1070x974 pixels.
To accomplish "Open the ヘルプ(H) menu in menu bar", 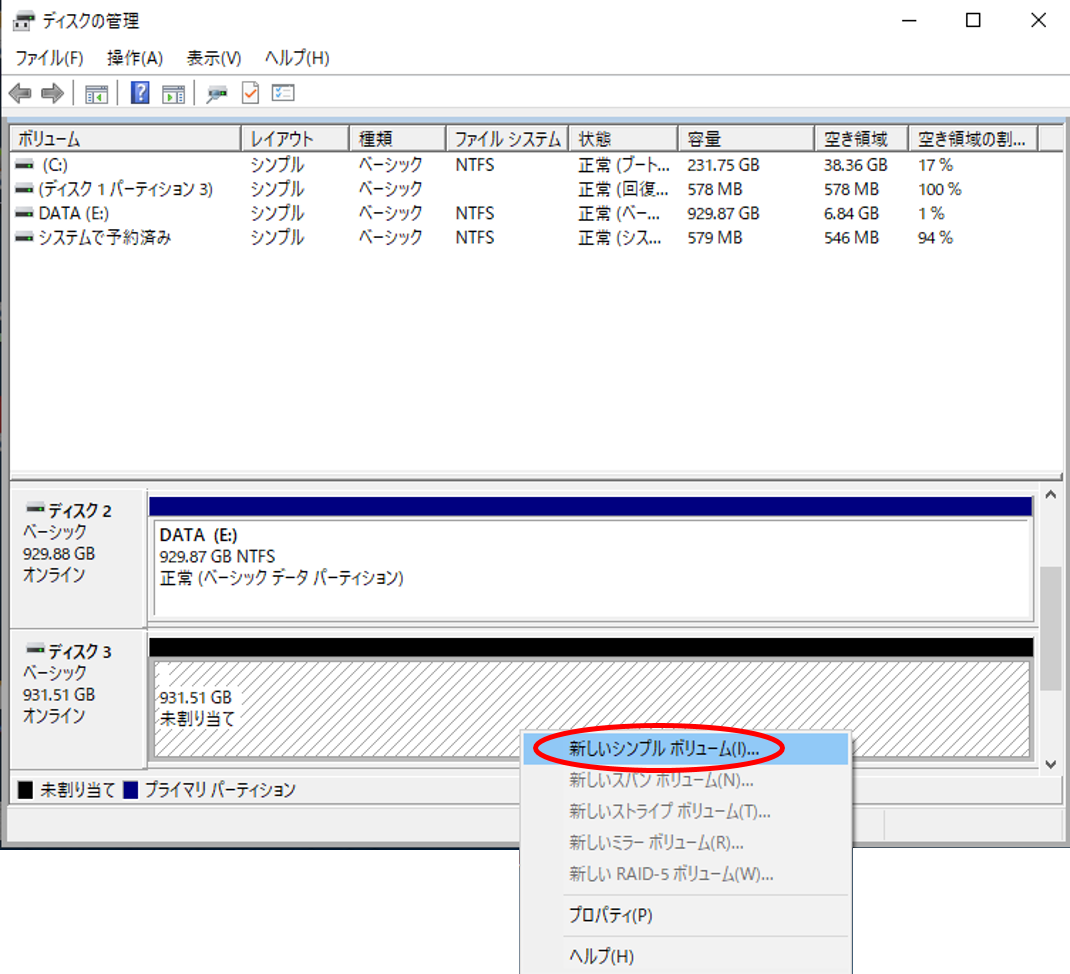I will [297, 58].
